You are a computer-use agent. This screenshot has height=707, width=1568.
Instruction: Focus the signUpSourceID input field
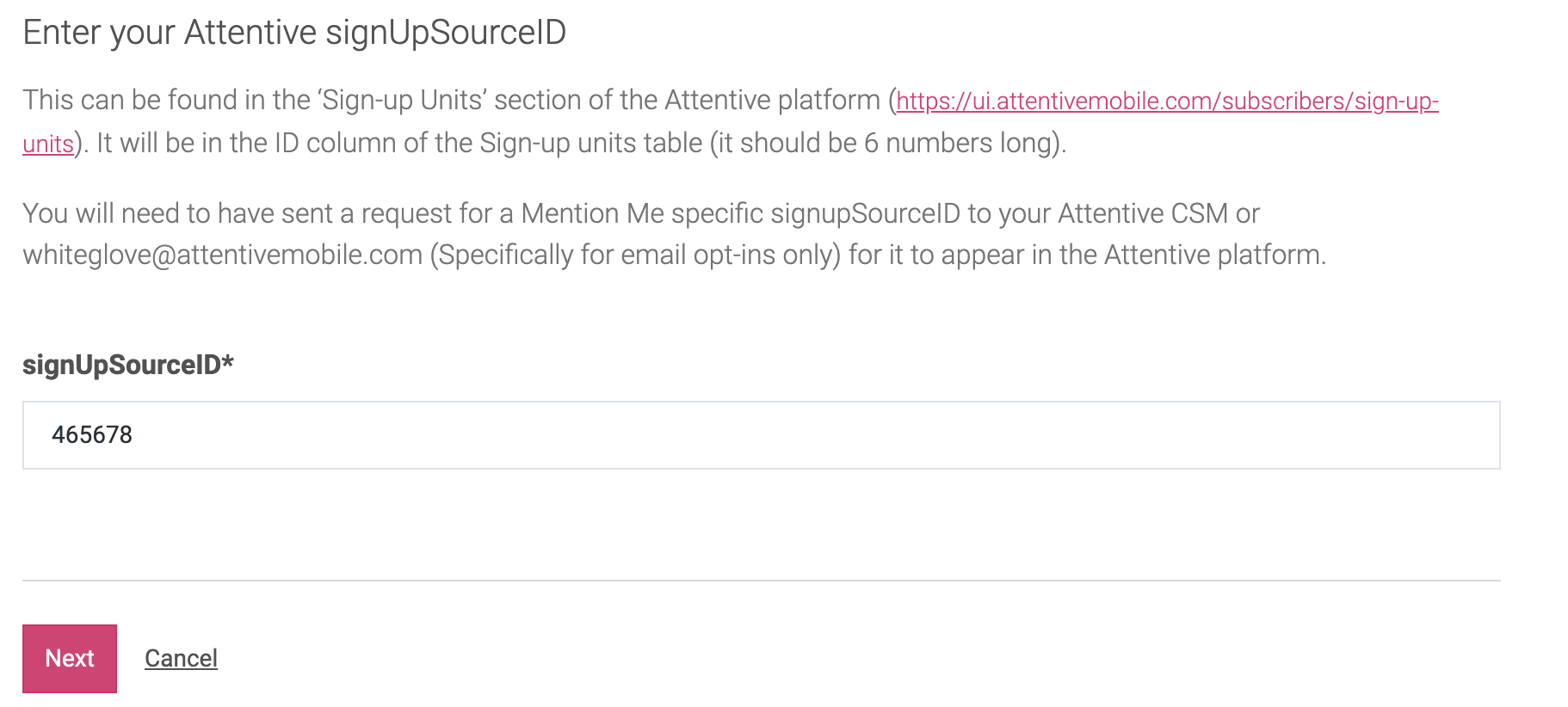761,435
